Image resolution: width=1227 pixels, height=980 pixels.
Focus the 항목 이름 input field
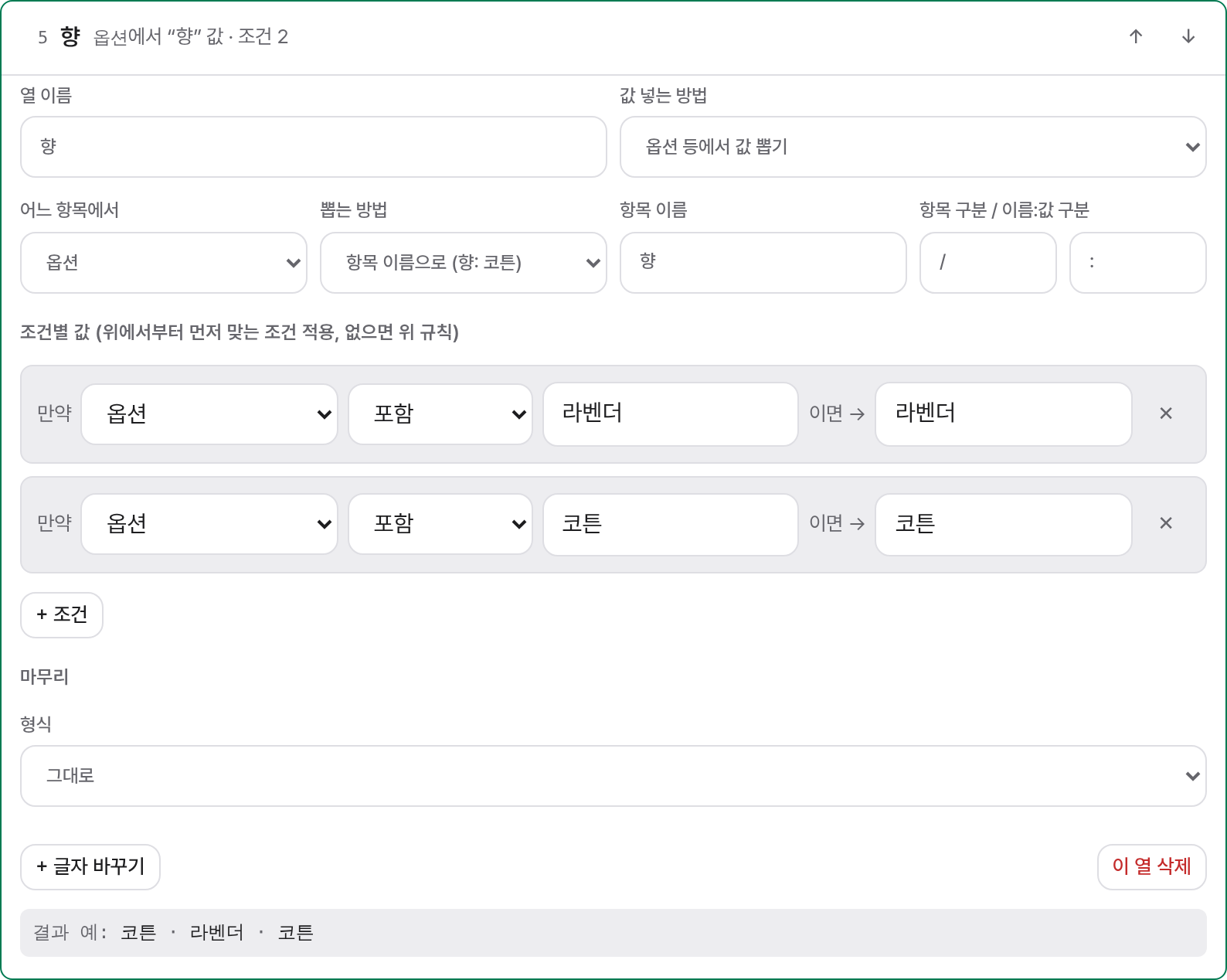pyautogui.click(x=763, y=263)
